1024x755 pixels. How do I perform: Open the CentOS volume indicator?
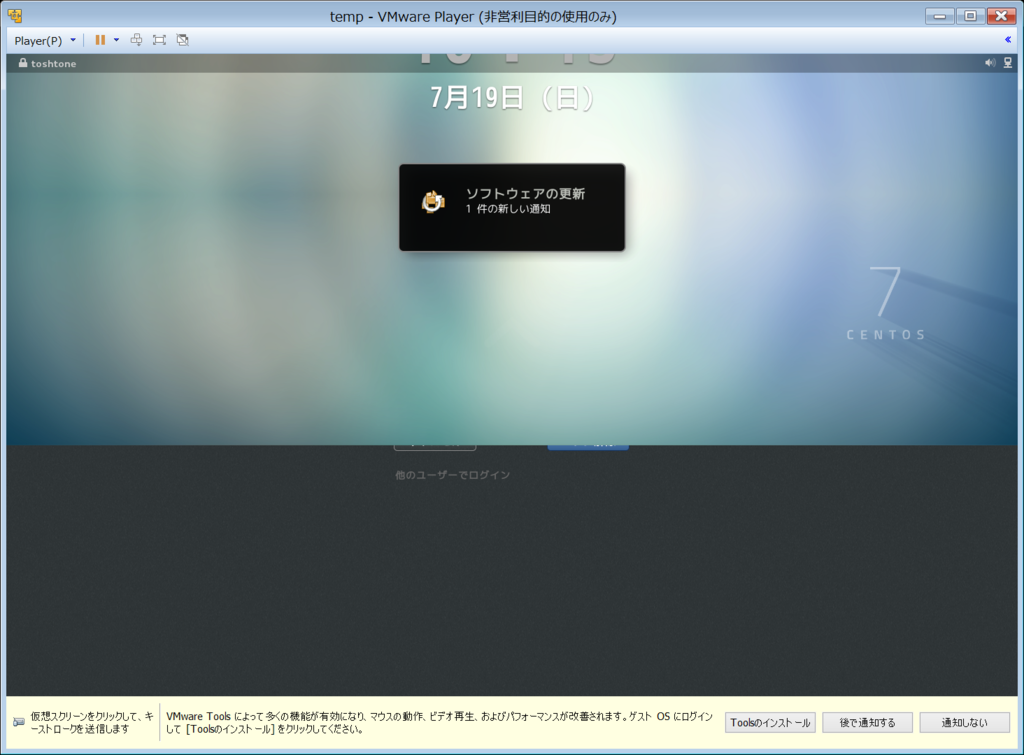990,63
